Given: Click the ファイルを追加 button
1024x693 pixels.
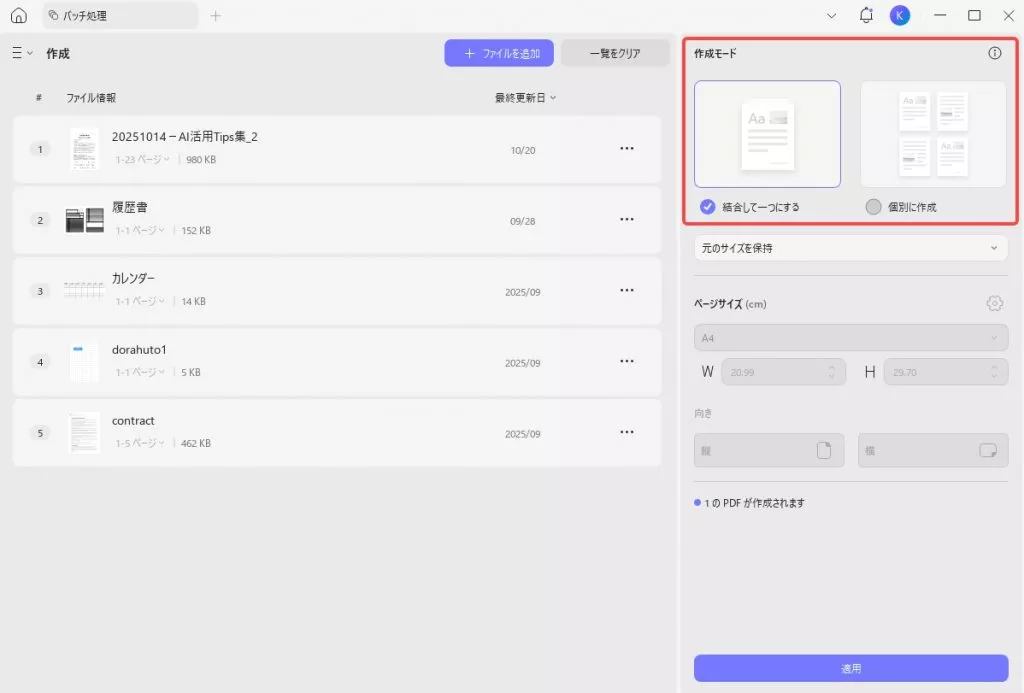Looking at the screenshot, I should point(499,52).
